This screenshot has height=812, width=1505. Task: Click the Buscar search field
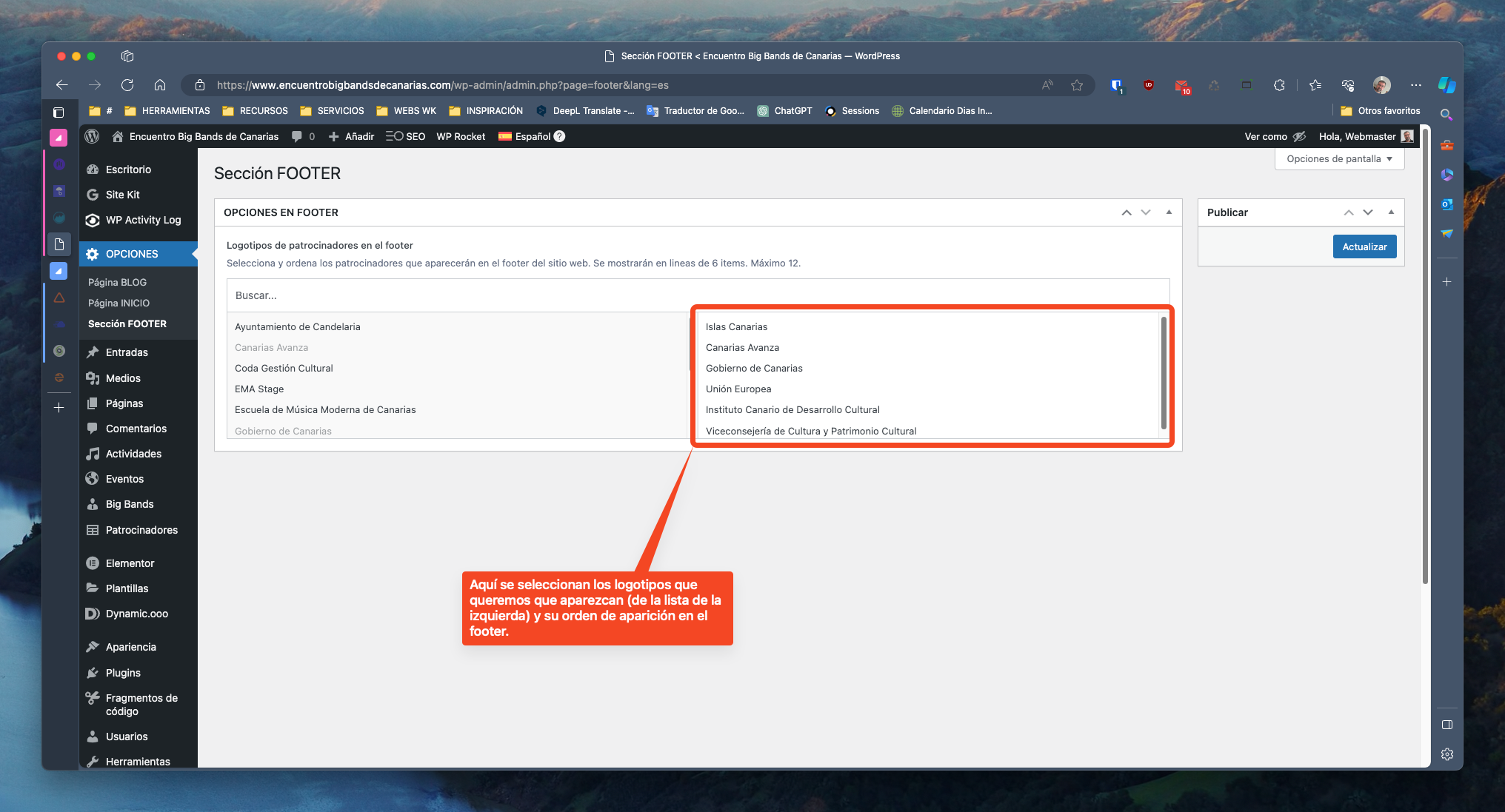(698, 295)
